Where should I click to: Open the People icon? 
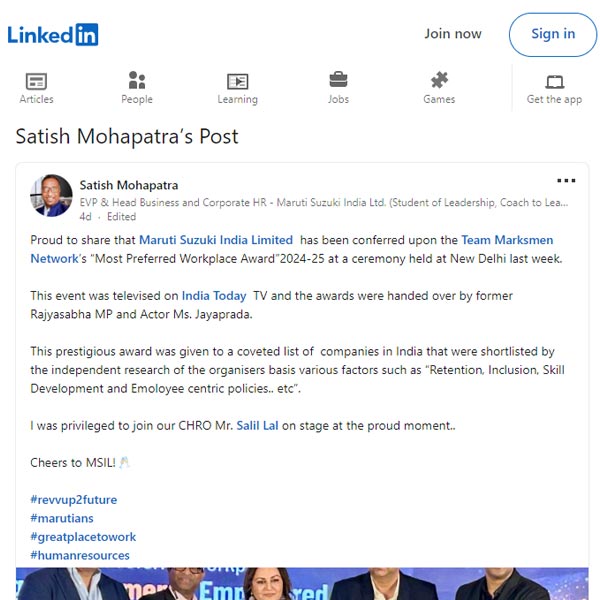point(137,80)
